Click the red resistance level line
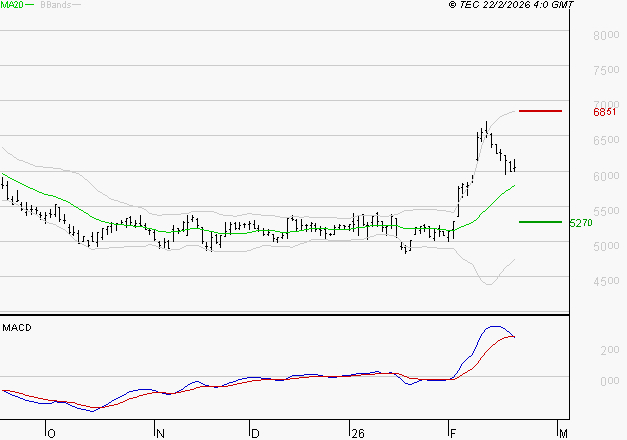The image size is (627, 440). (x=540, y=111)
